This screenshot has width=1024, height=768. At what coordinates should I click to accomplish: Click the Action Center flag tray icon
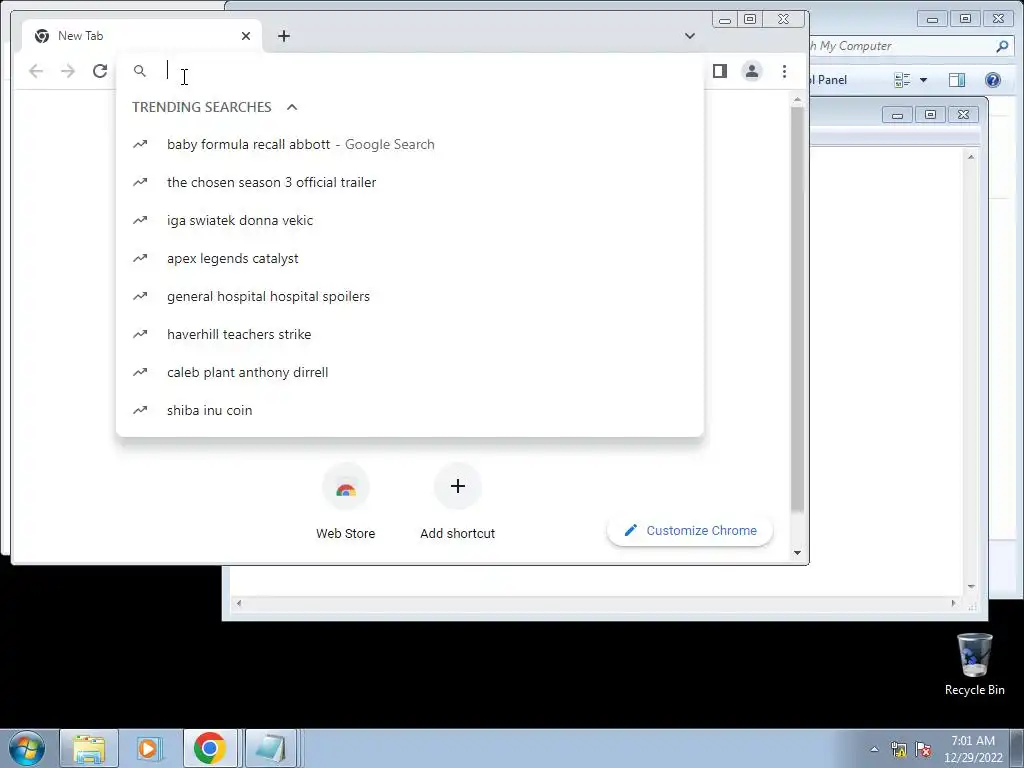(923, 749)
